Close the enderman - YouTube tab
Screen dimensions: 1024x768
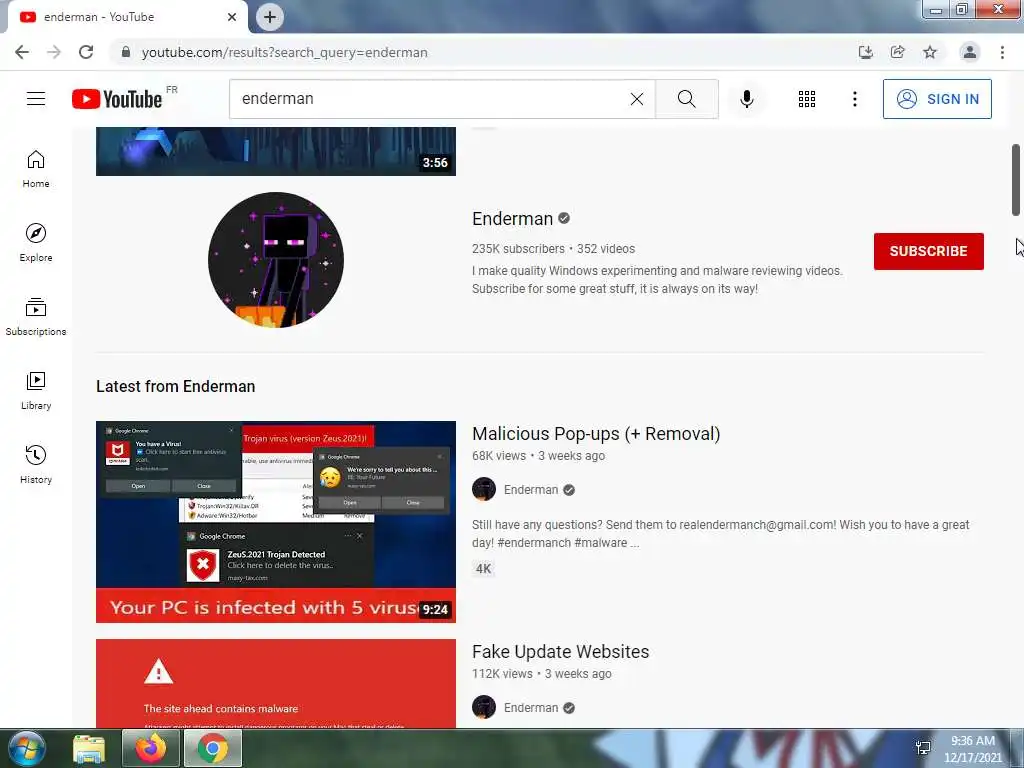(232, 17)
